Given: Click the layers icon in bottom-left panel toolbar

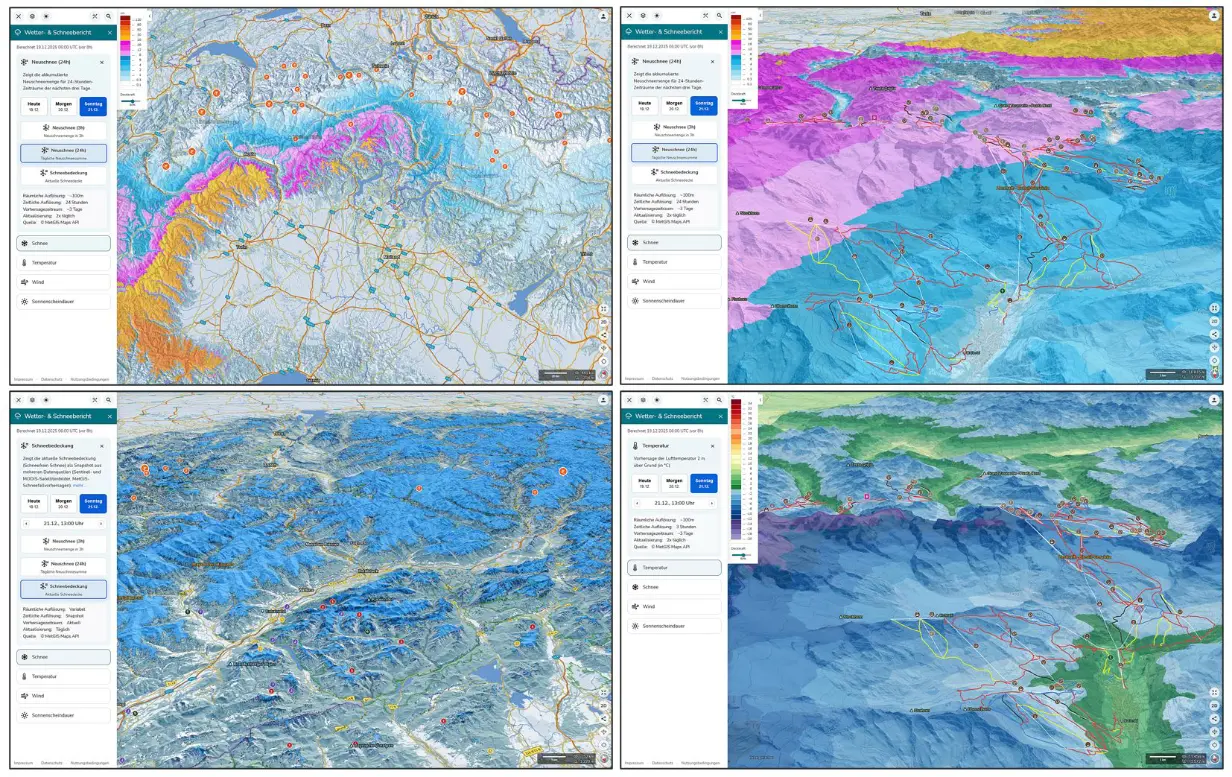Looking at the screenshot, I should point(31,400).
